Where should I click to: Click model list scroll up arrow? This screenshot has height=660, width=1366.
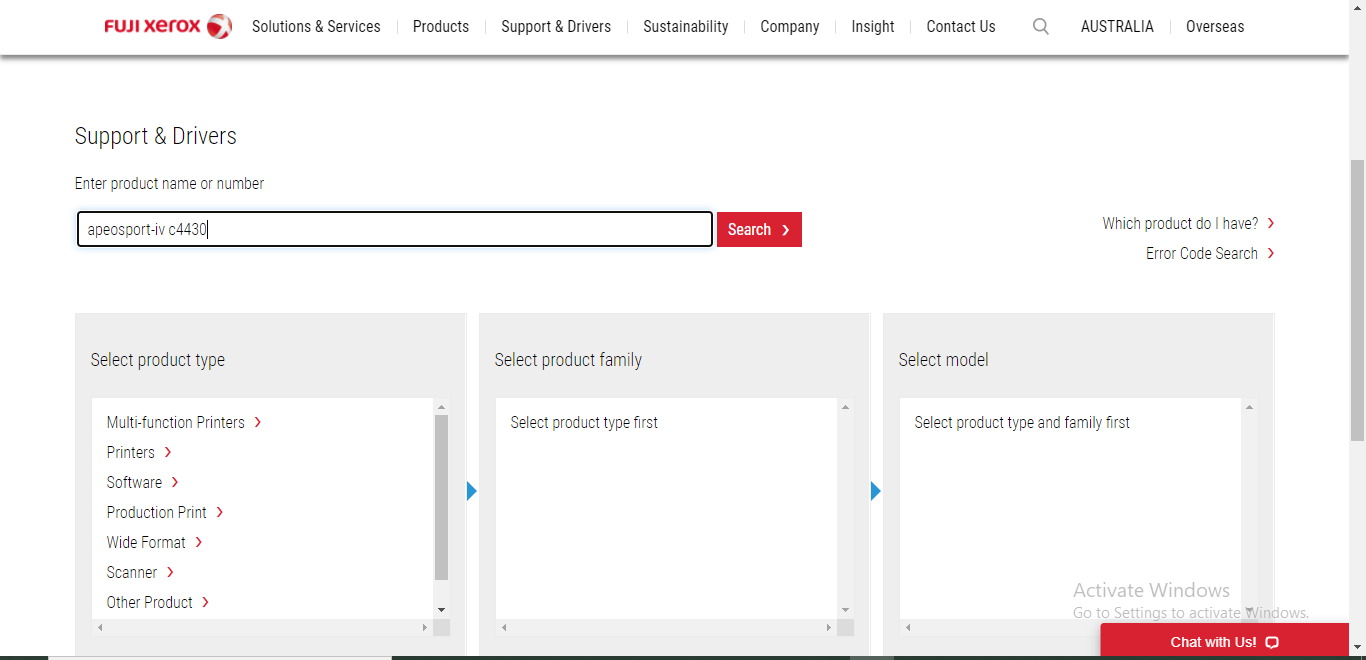coord(1249,407)
